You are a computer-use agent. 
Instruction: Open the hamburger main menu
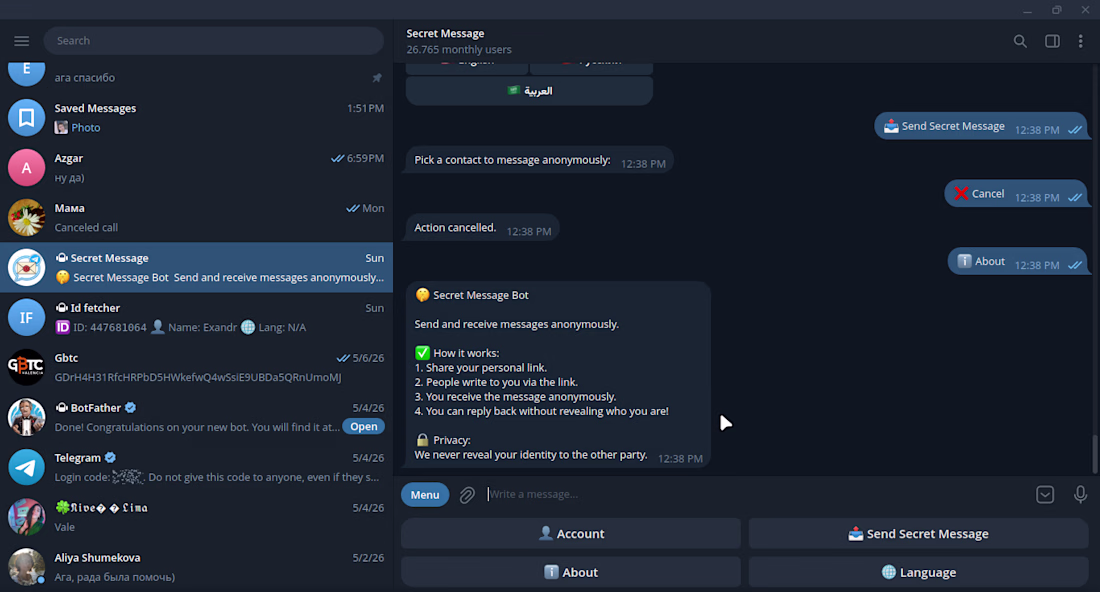[x=22, y=41]
